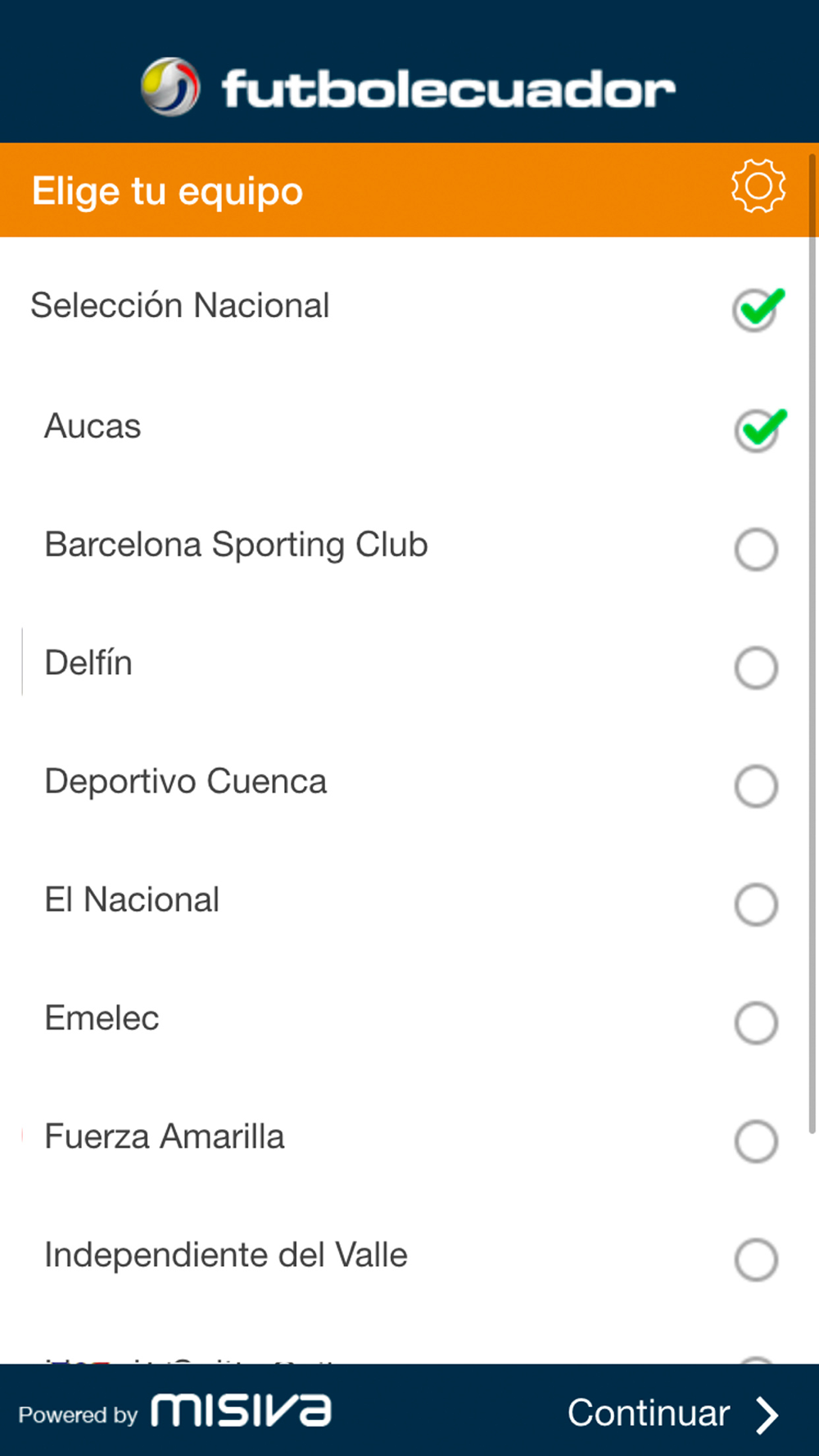Viewport: 819px width, 1456px height.
Task: Tap the Aucas team name
Action: [93, 426]
